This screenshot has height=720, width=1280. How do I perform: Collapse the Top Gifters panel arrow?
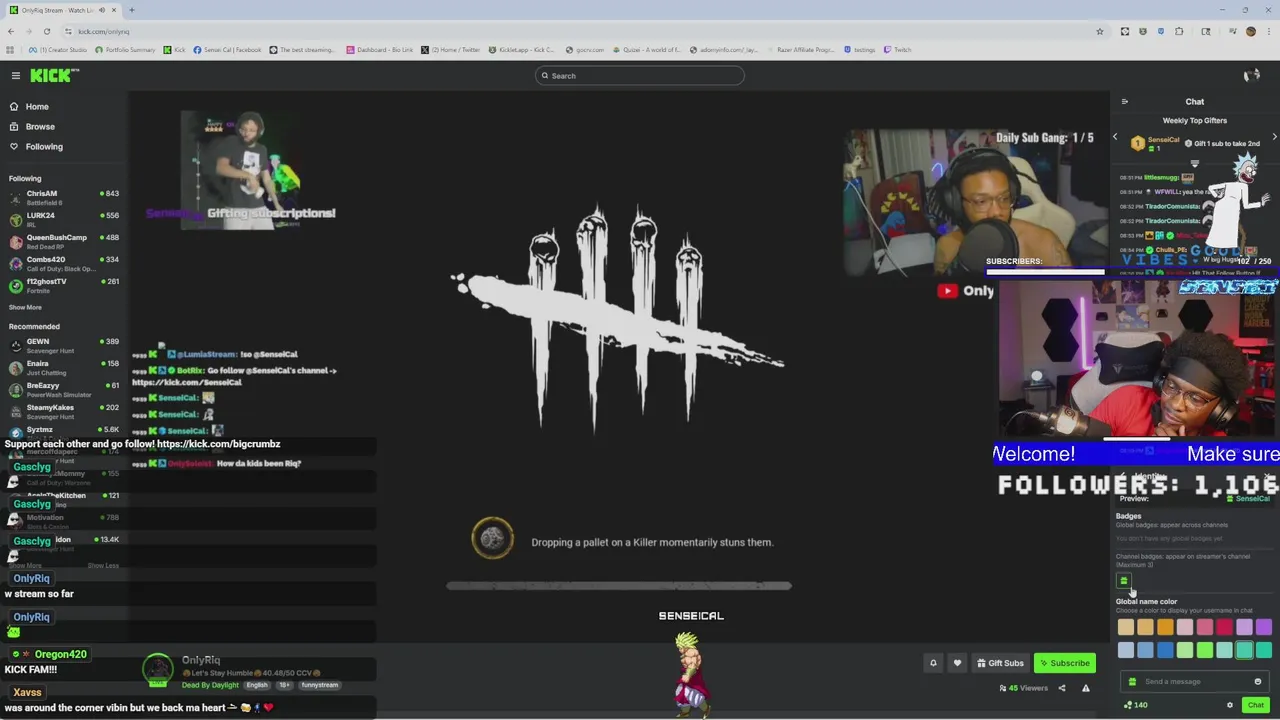(1194, 164)
